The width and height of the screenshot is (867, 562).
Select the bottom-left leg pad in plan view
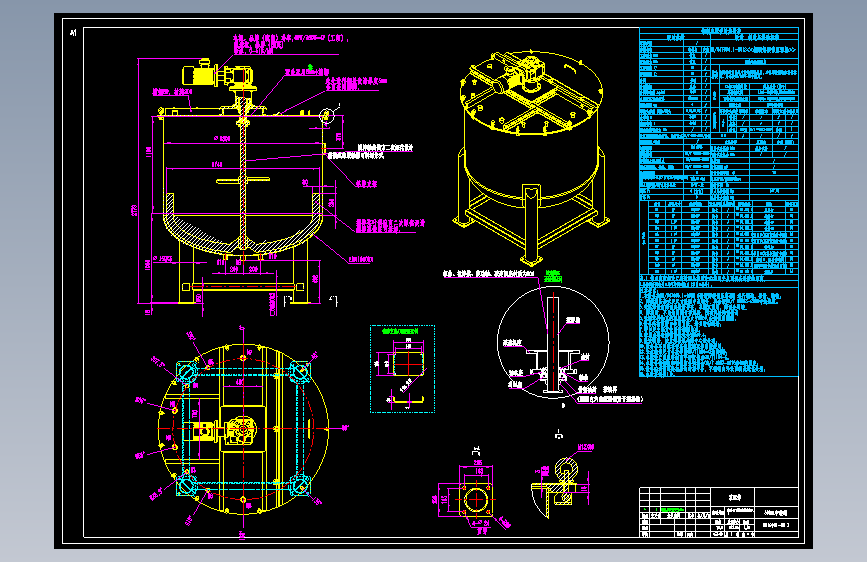pos(186,486)
